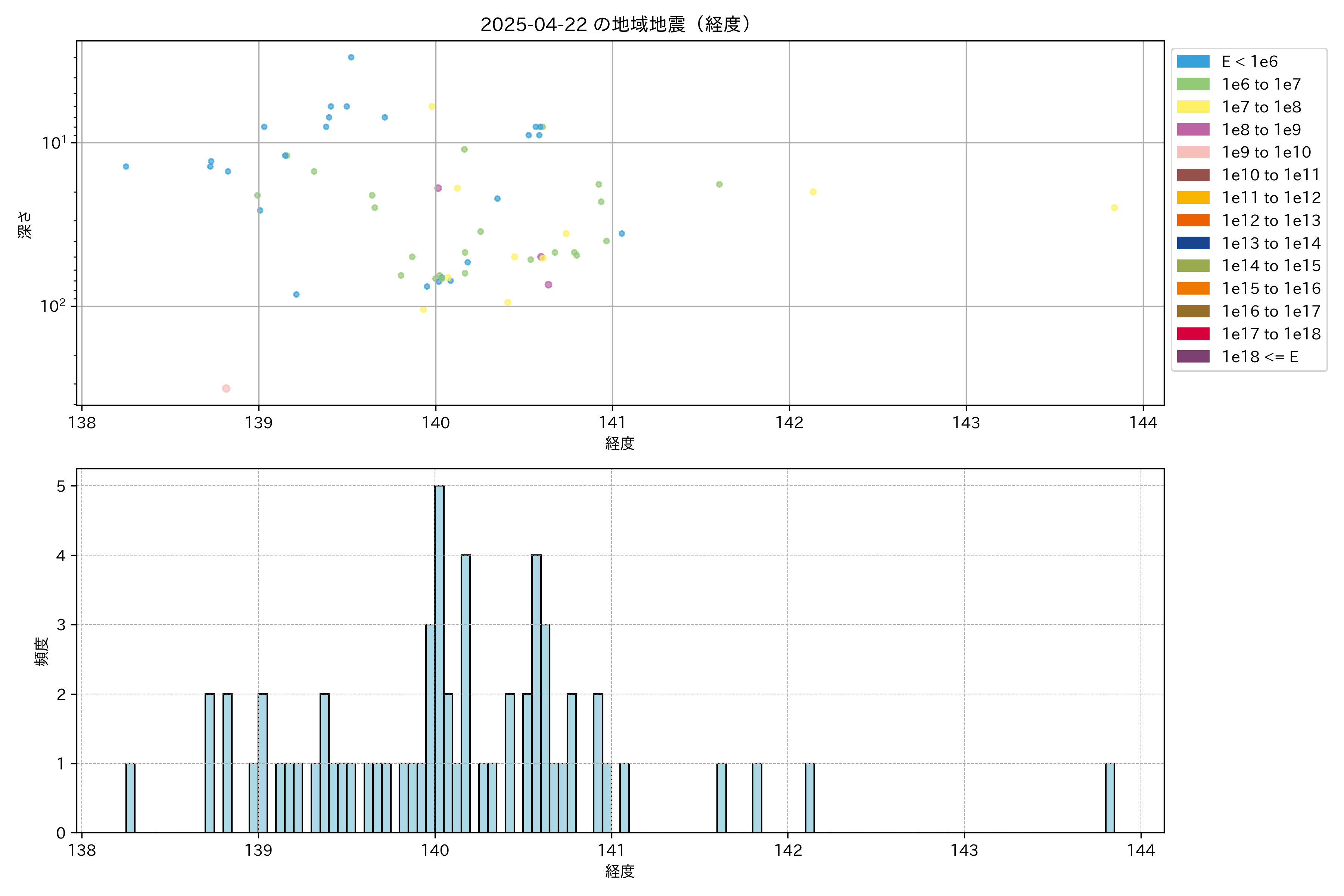The height and width of the screenshot is (896, 1344).
Task: Click the navy 1e13 to 1e14 swatch
Action: (x=1192, y=243)
